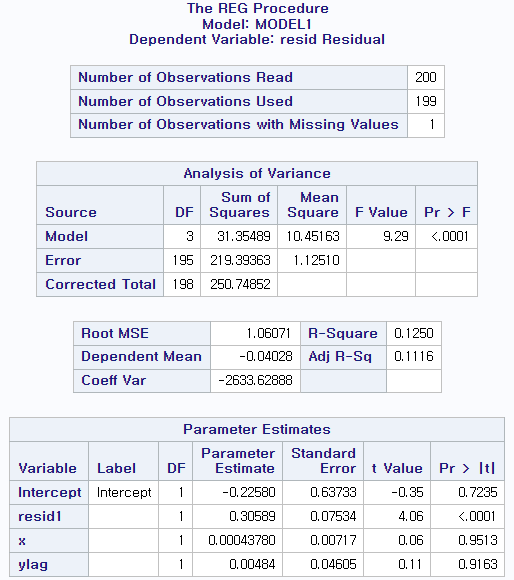Click the Corrected Total row label
This screenshot has height=580, width=514.
[x=100, y=284]
